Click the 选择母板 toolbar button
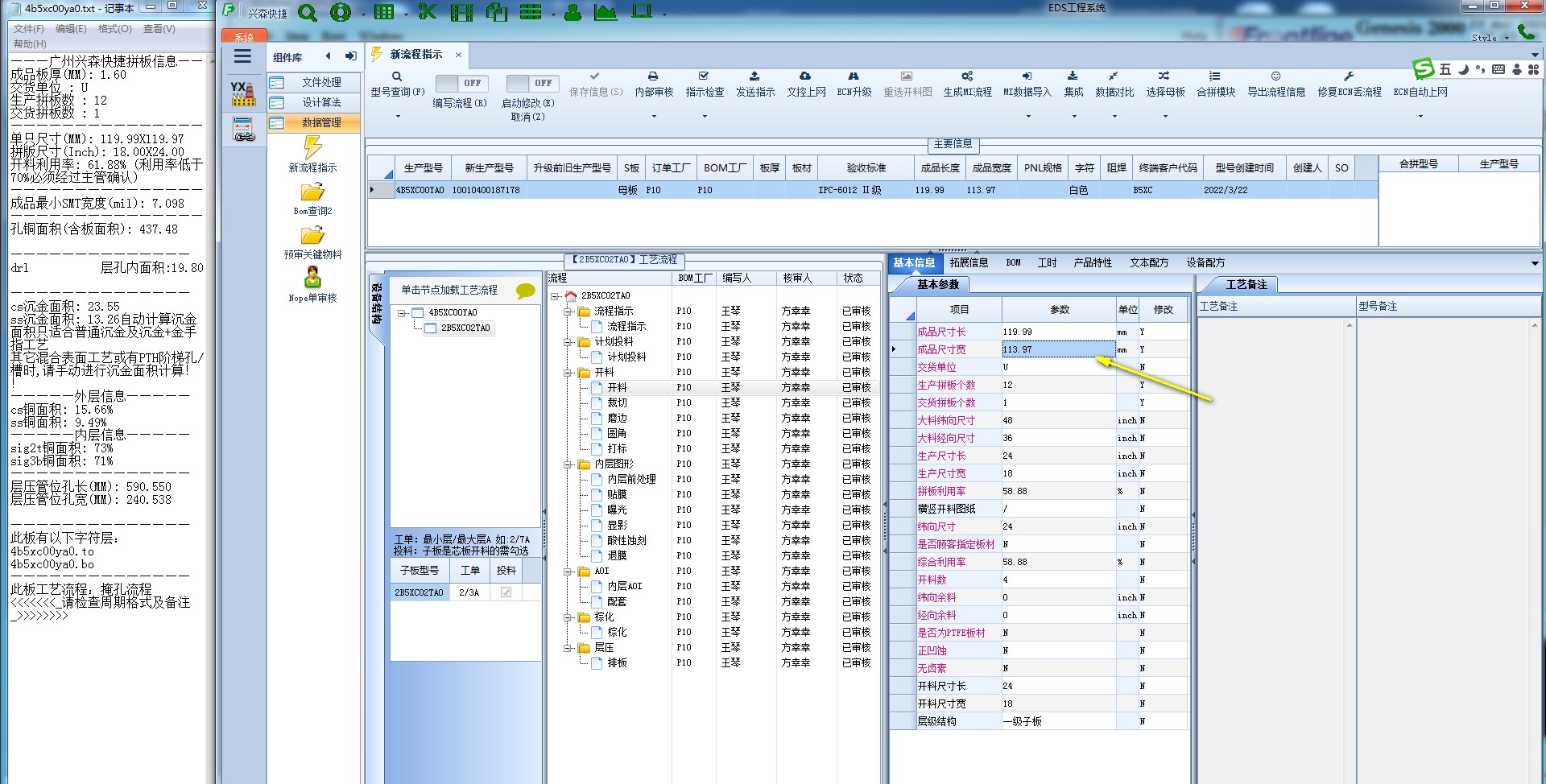This screenshot has width=1546, height=784. pos(1164,84)
